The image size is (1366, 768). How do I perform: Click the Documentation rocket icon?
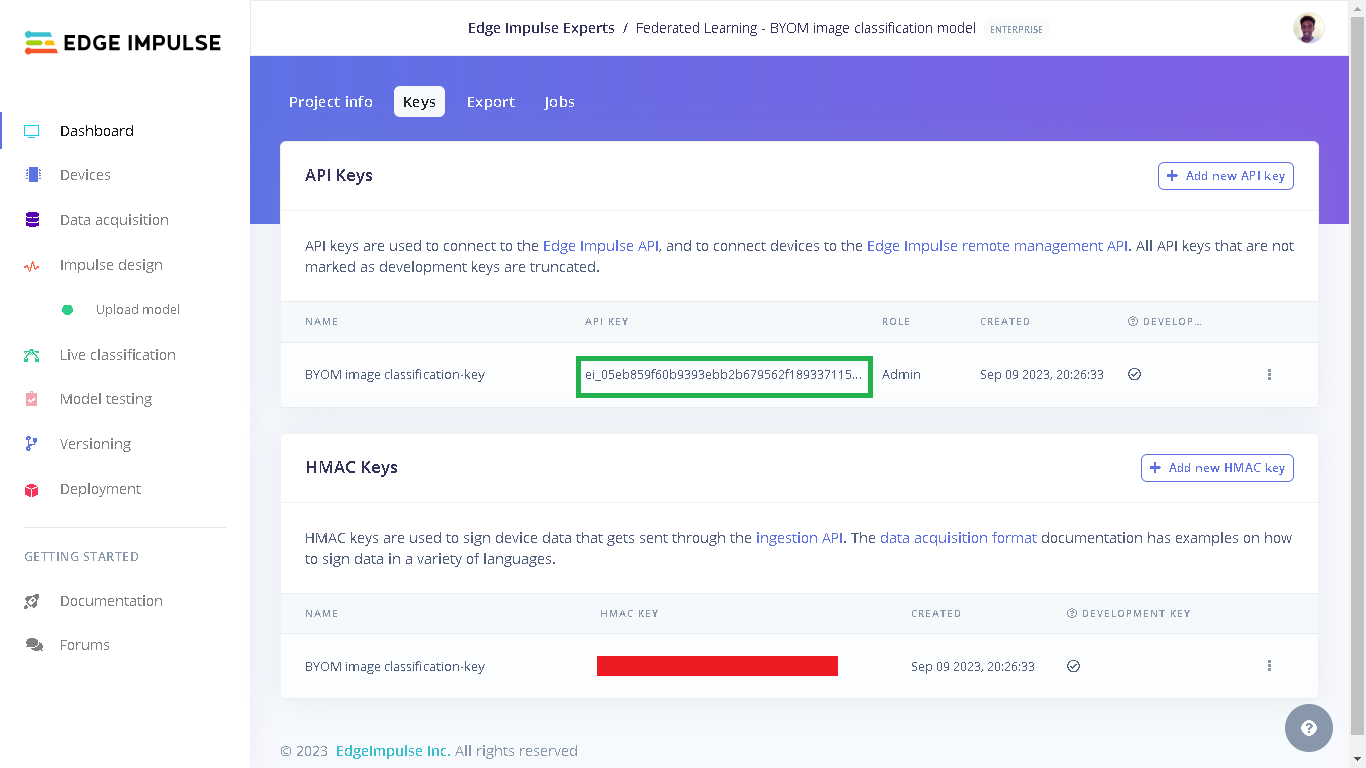pyautogui.click(x=32, y=601)
